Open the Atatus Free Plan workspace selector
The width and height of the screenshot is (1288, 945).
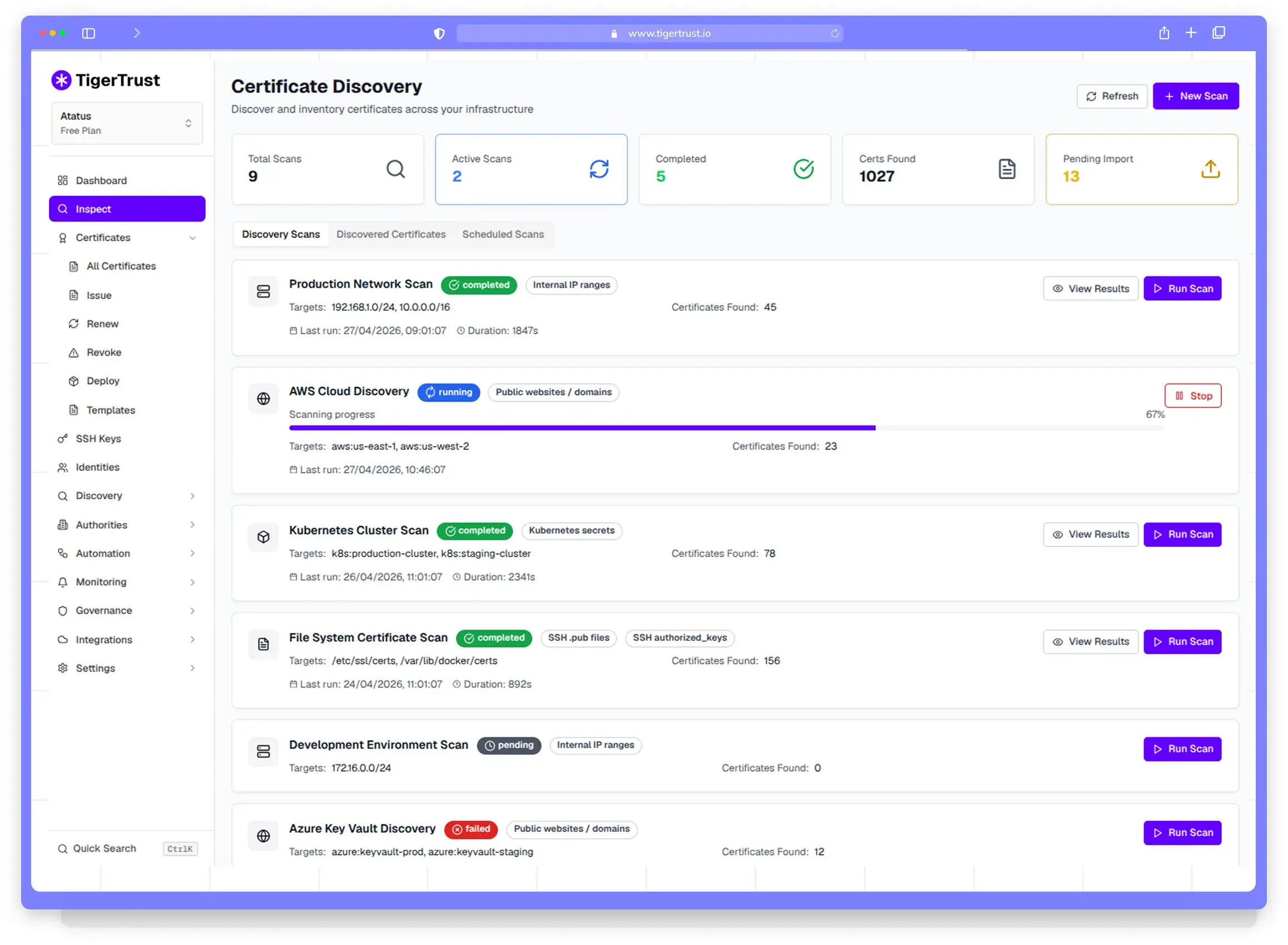[126, 123]
